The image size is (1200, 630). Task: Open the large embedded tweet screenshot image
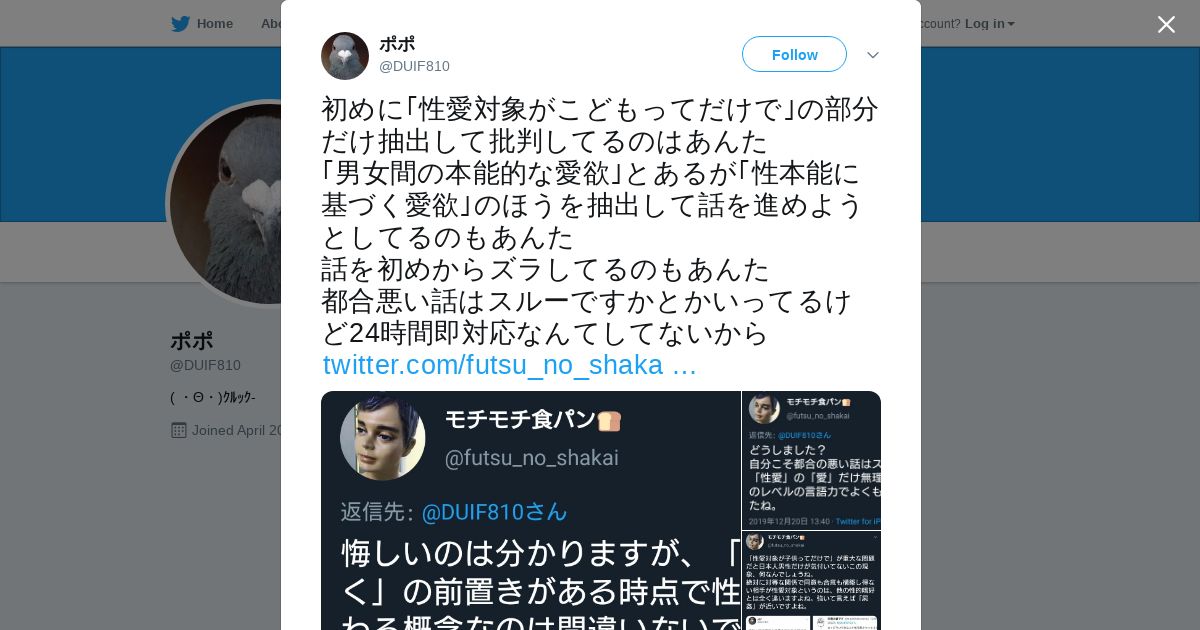[x=530, y=510]
